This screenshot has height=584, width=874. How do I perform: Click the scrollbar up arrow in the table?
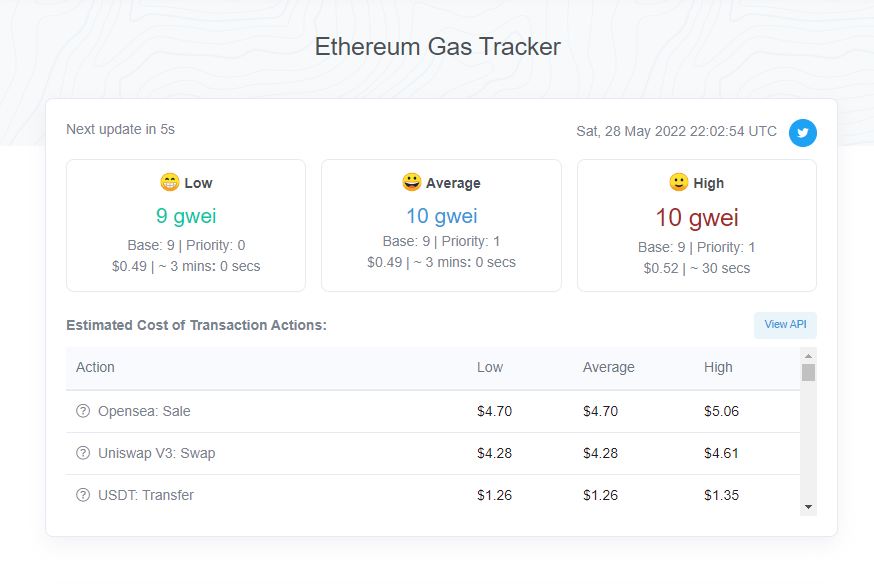pos(808,356)
